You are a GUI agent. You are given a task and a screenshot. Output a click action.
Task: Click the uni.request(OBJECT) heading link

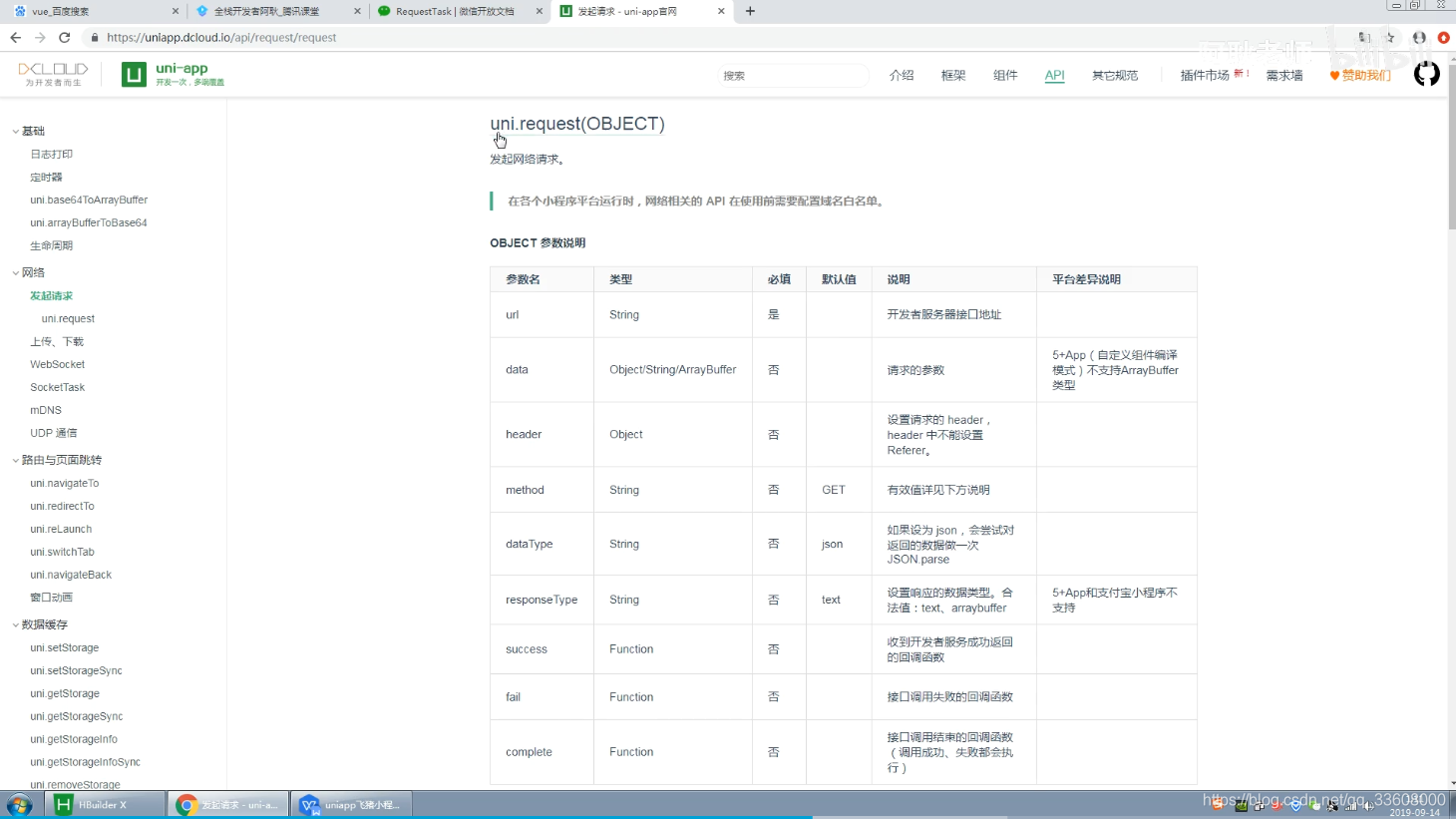coord(577,124)
